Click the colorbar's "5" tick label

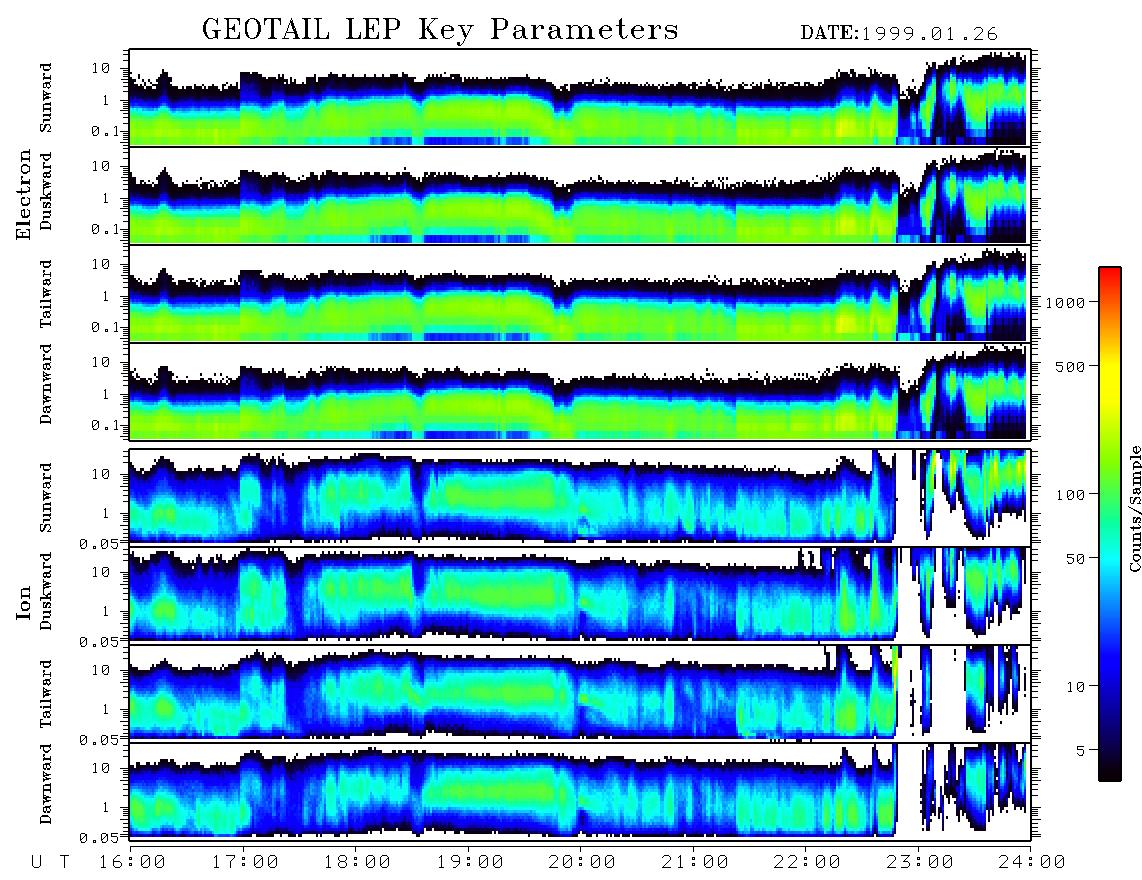point(1081,751)
